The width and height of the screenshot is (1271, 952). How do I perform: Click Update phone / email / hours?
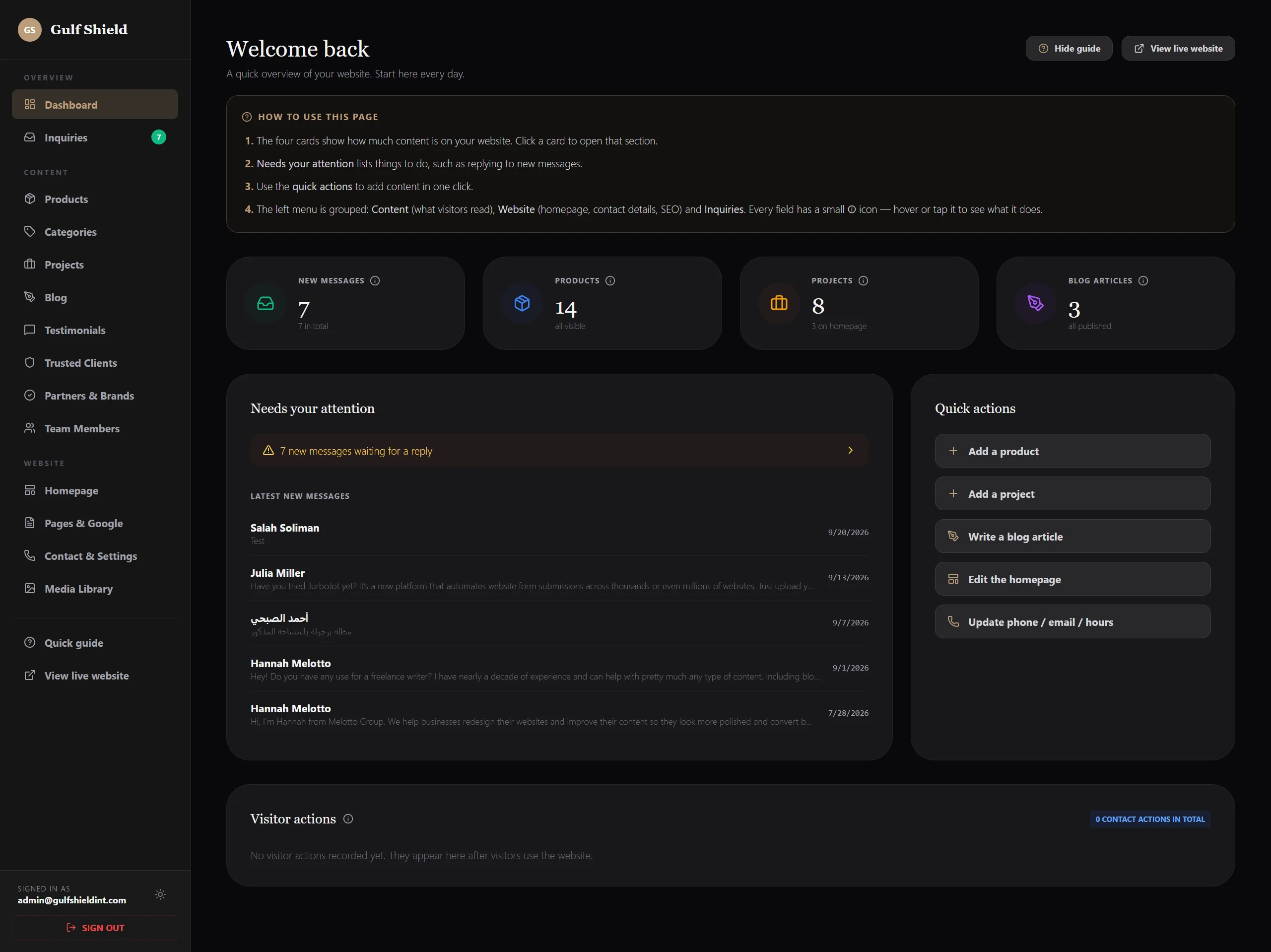click(x=1072, y=621)
